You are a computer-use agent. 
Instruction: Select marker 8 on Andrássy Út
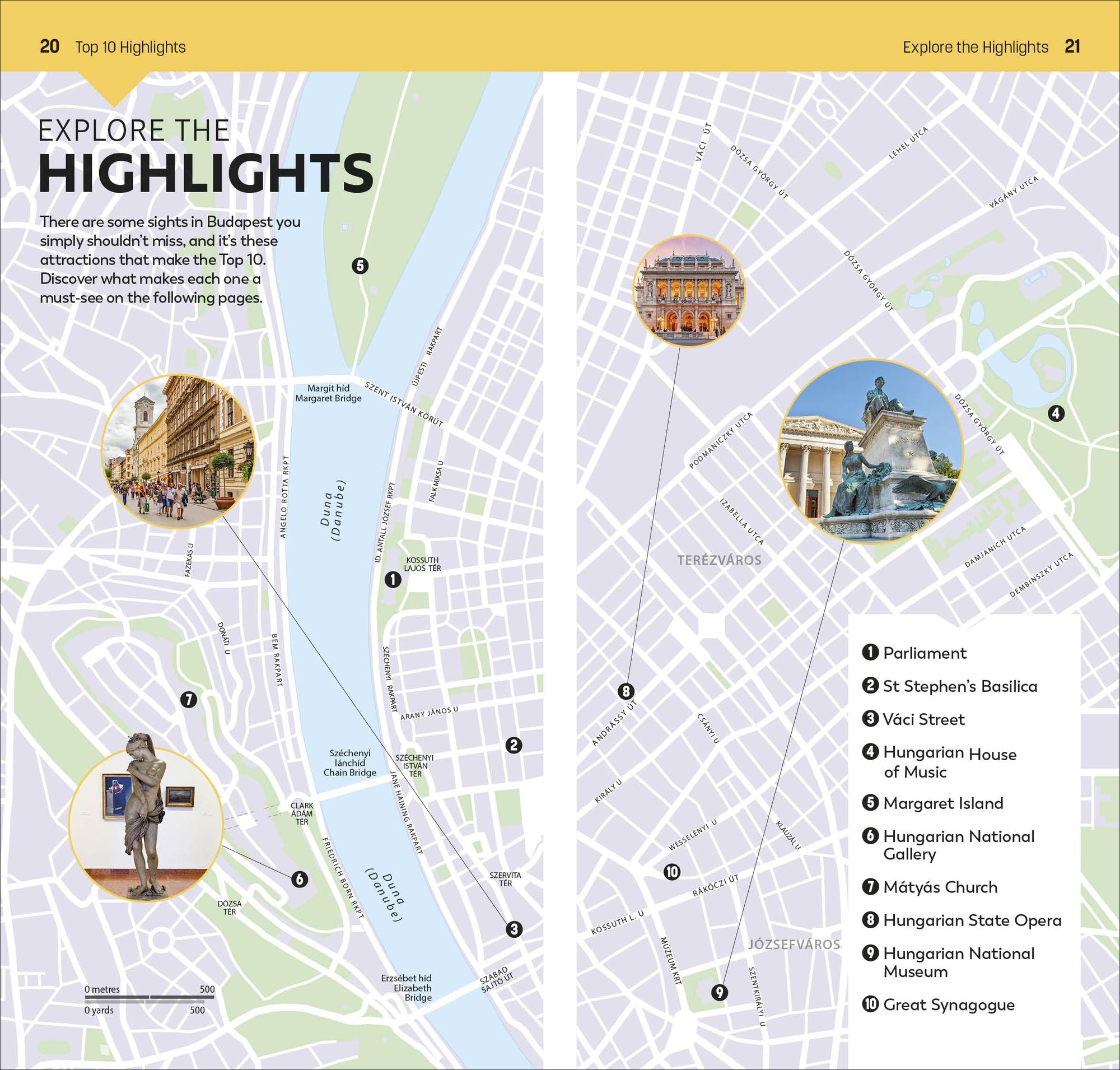click(x=626, y=692)
